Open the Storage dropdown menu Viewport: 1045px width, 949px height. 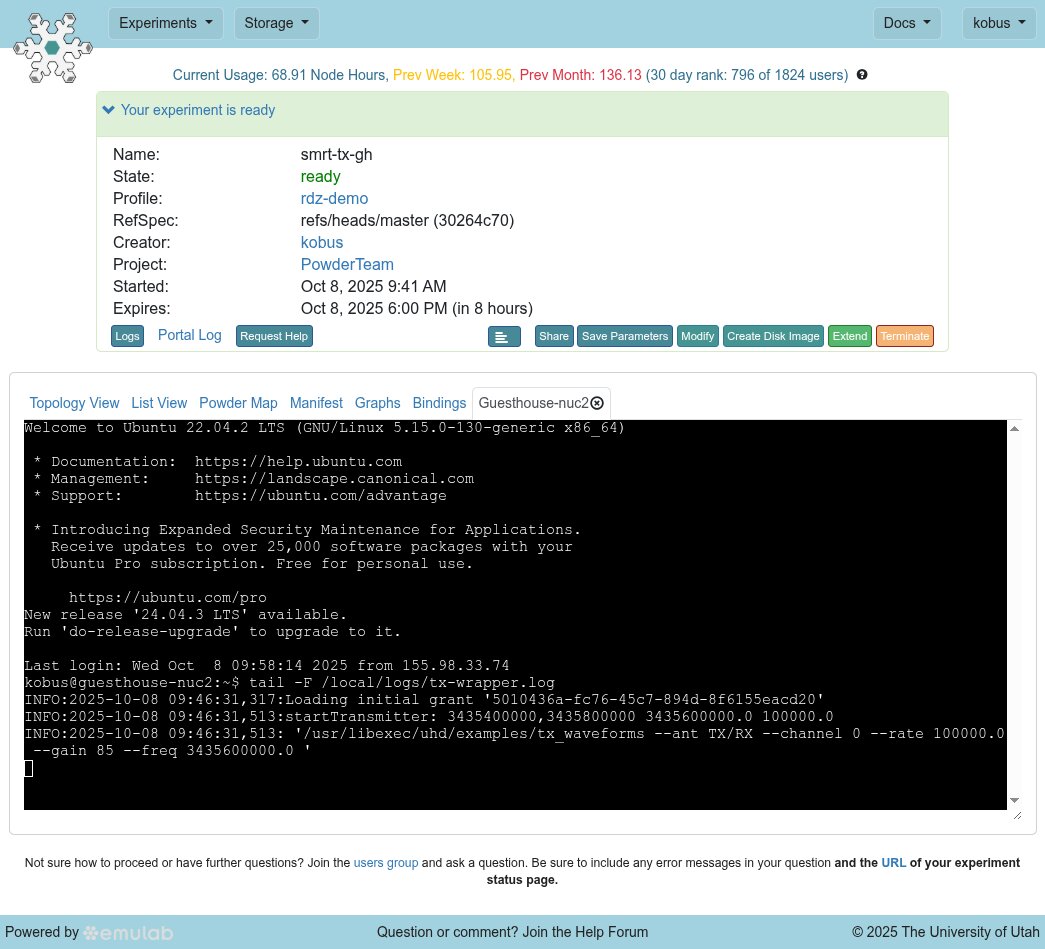point(276,22)
